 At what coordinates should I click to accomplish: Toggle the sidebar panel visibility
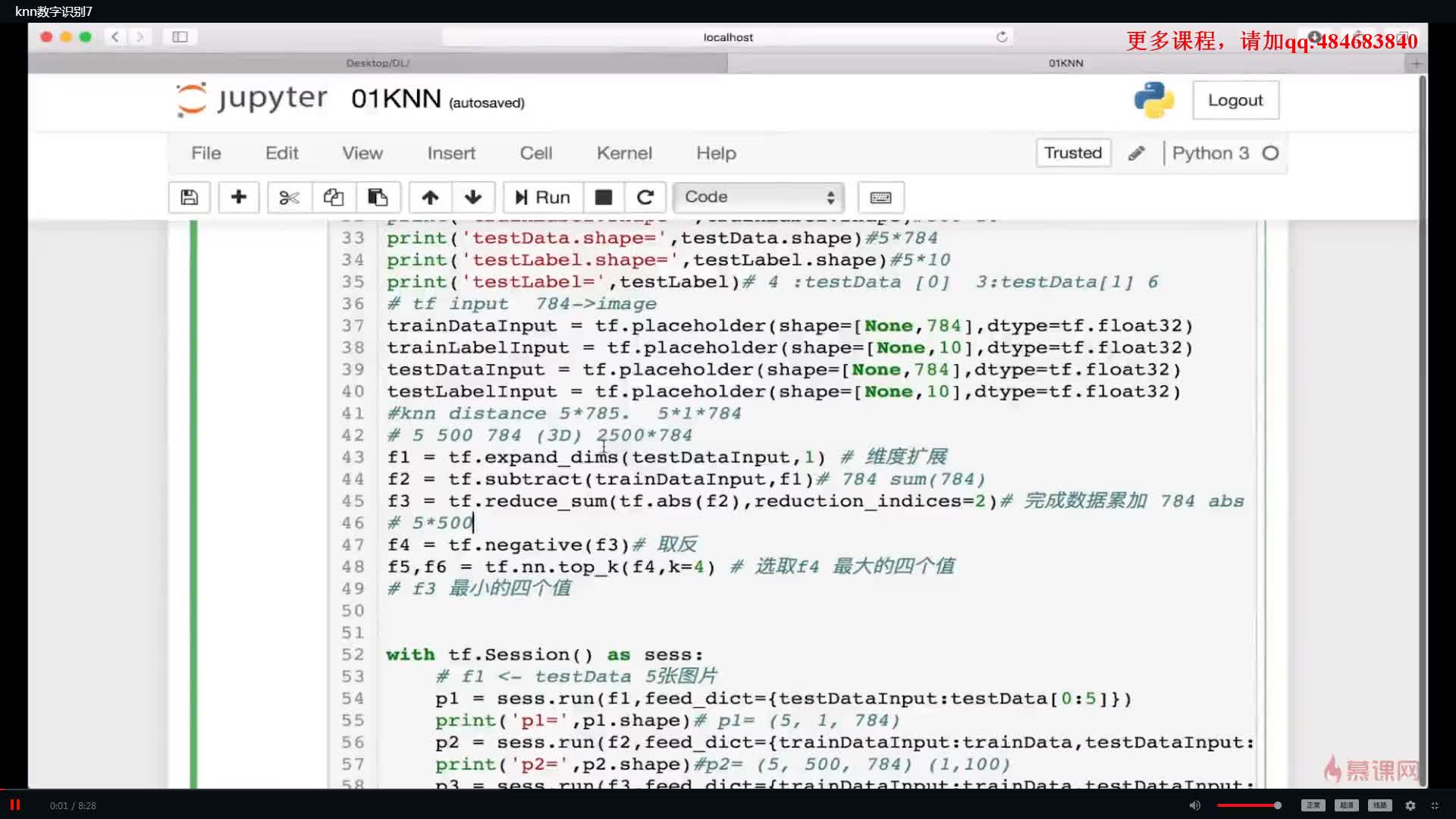179,36
